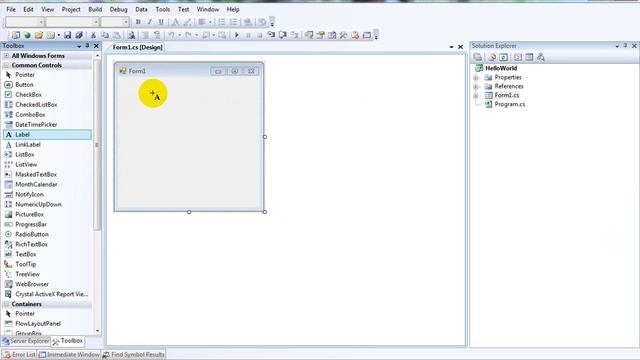The image size is (640, 360).
Task: Switch to the Form1.cs [Design] tab
Action: click(x=138, y=47)
